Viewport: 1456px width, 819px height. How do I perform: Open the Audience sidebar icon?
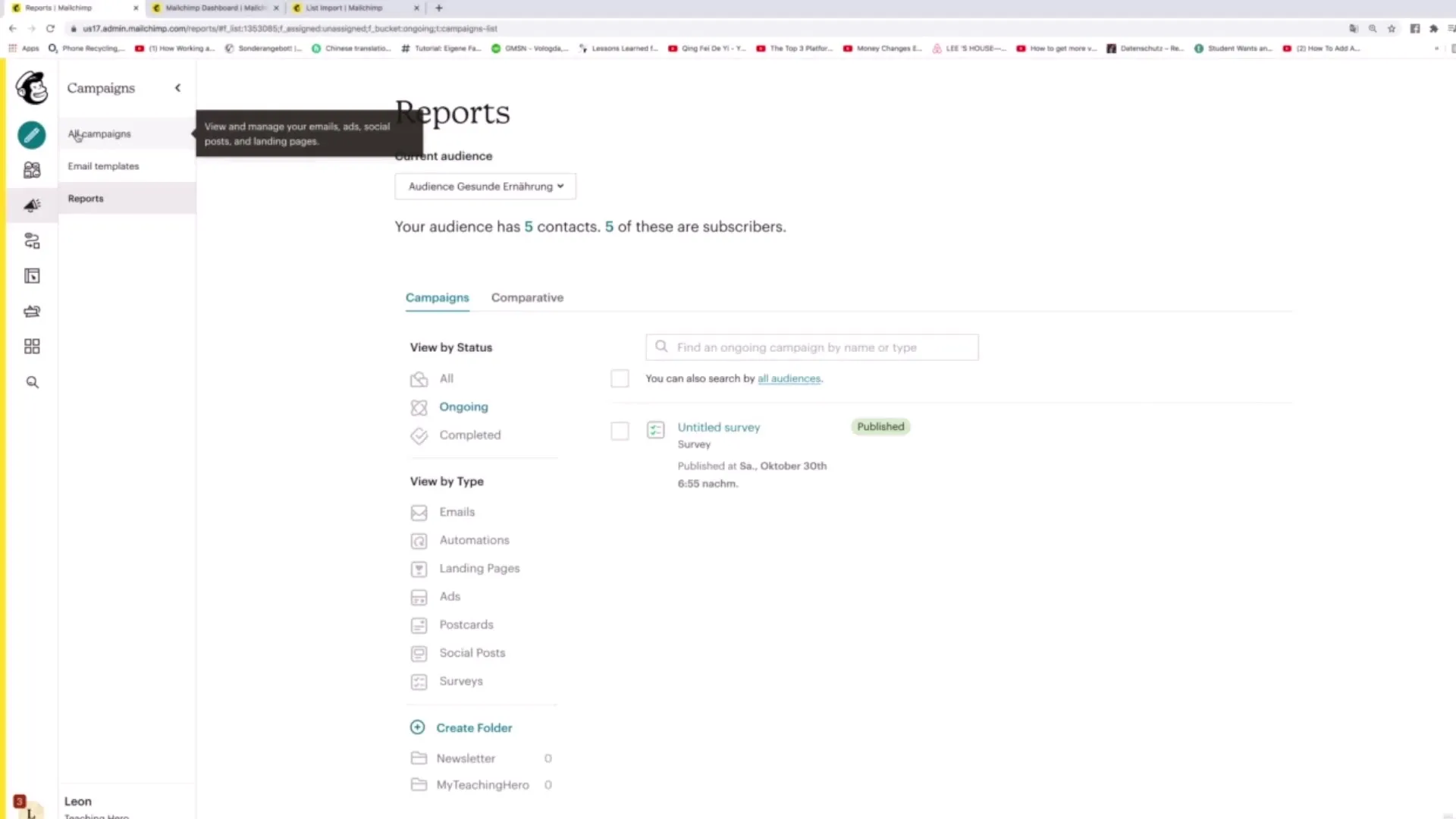(32, 170)
